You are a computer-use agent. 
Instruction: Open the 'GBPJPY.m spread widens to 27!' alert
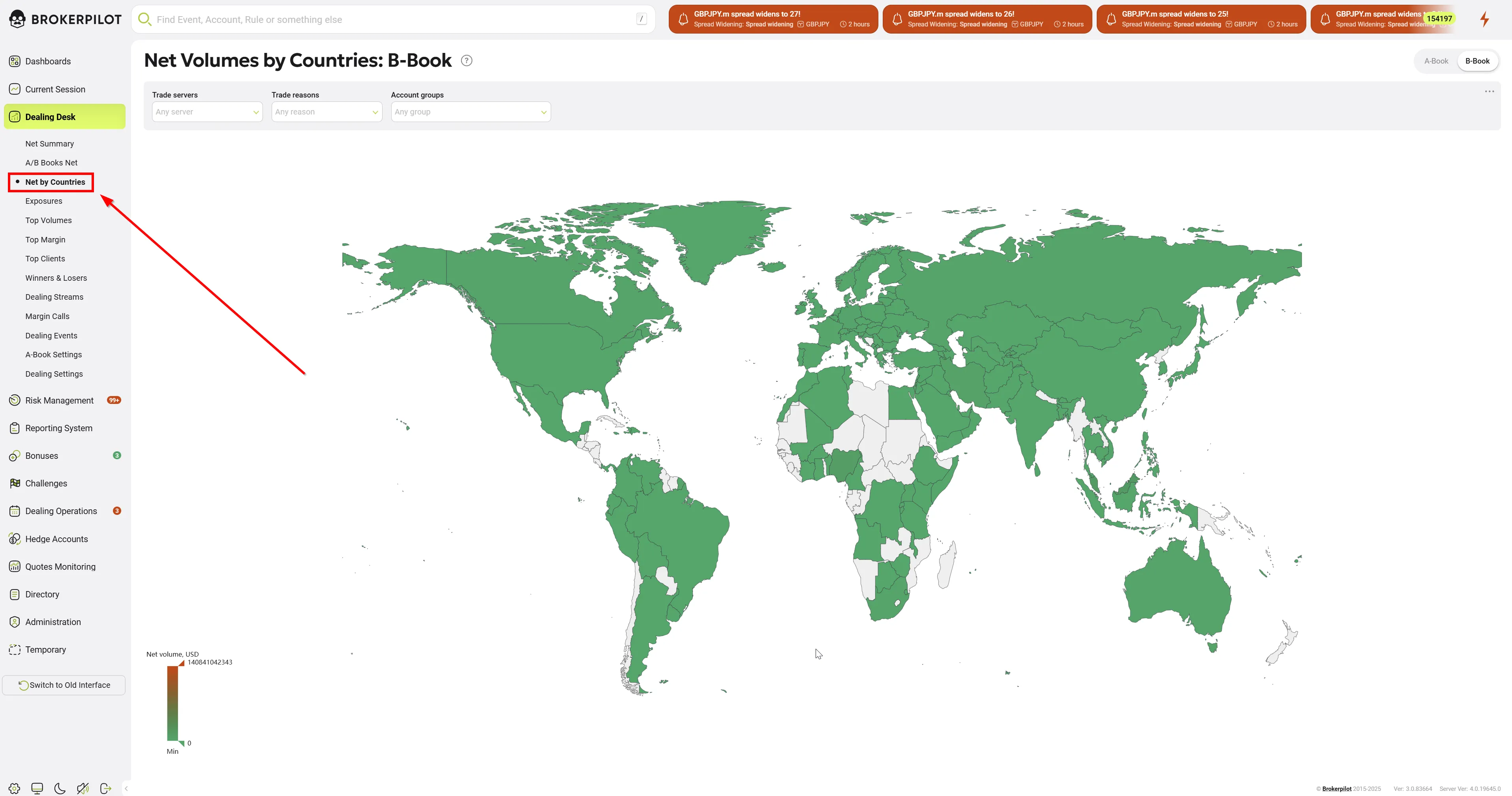pyautogui.click(x=773, y=19)
